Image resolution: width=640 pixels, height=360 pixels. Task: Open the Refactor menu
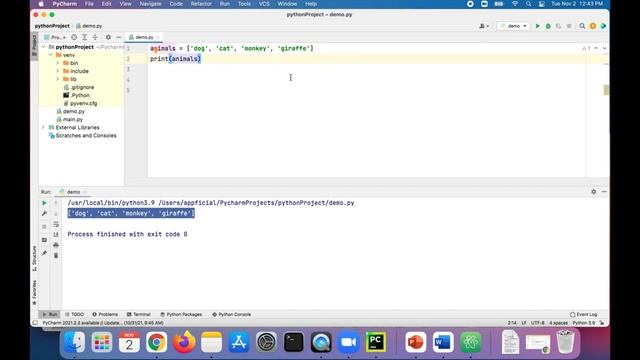click(x=201, y=4)
